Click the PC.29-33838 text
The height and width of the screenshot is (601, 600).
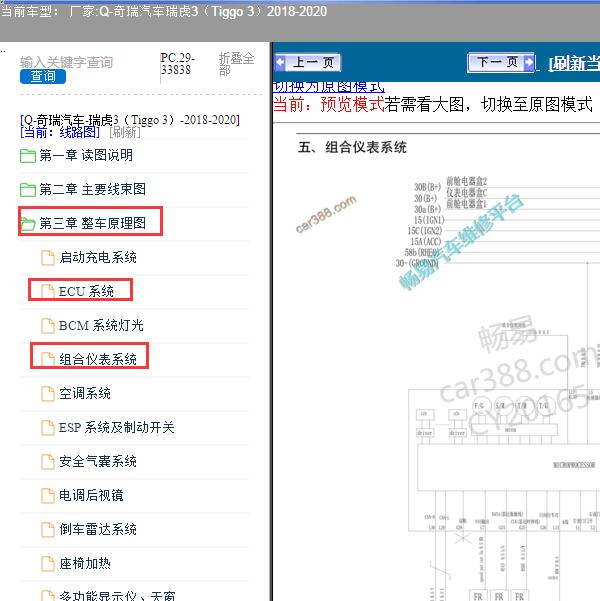(x=177, y=64)
